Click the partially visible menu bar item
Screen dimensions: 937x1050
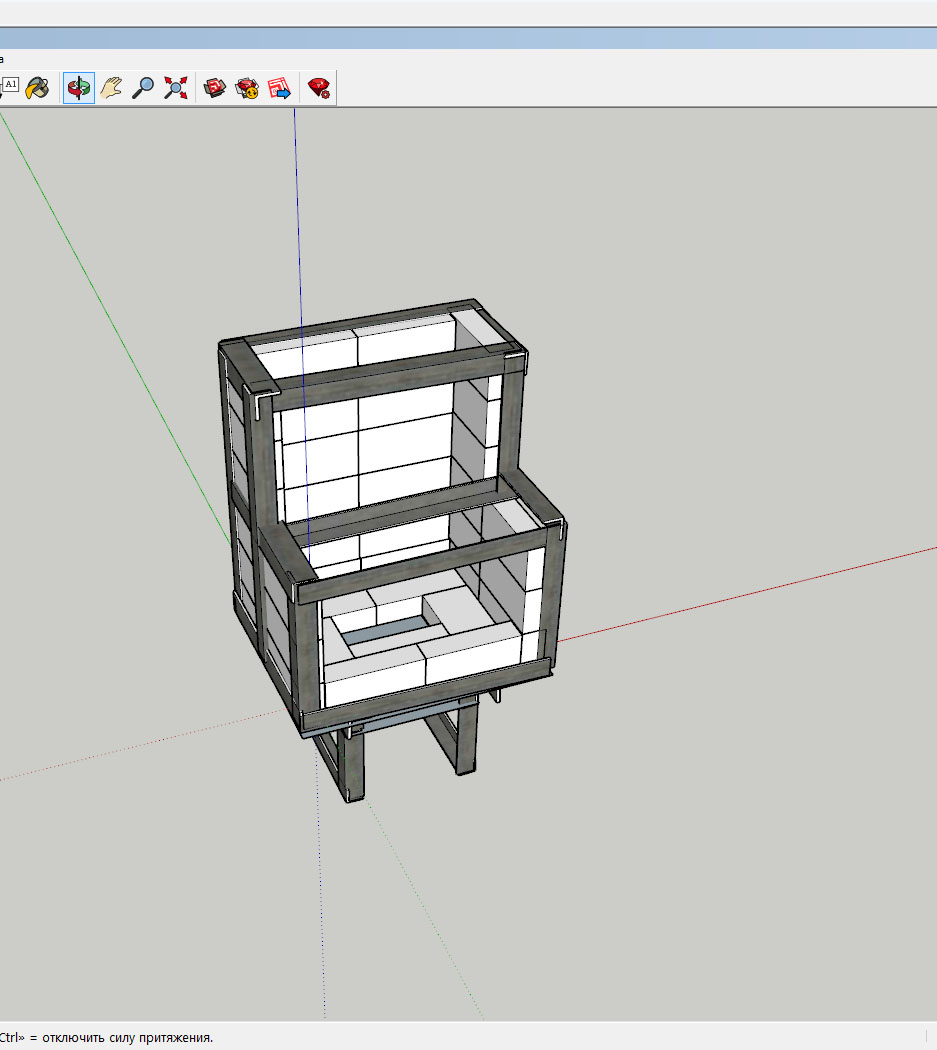(x=2, y=59)
